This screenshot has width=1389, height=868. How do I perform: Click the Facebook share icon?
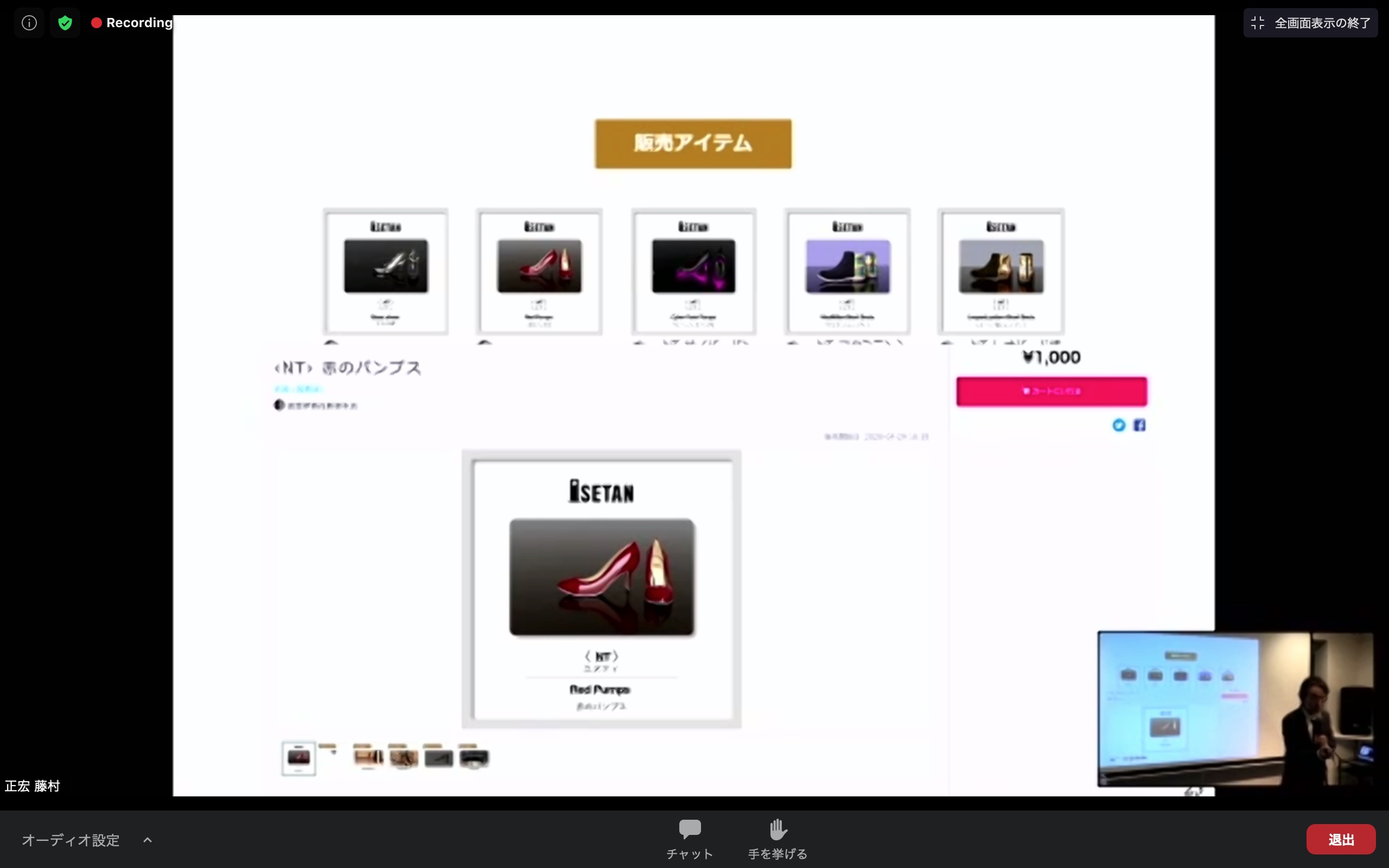pyautogui.click(x=1139, y=425)
